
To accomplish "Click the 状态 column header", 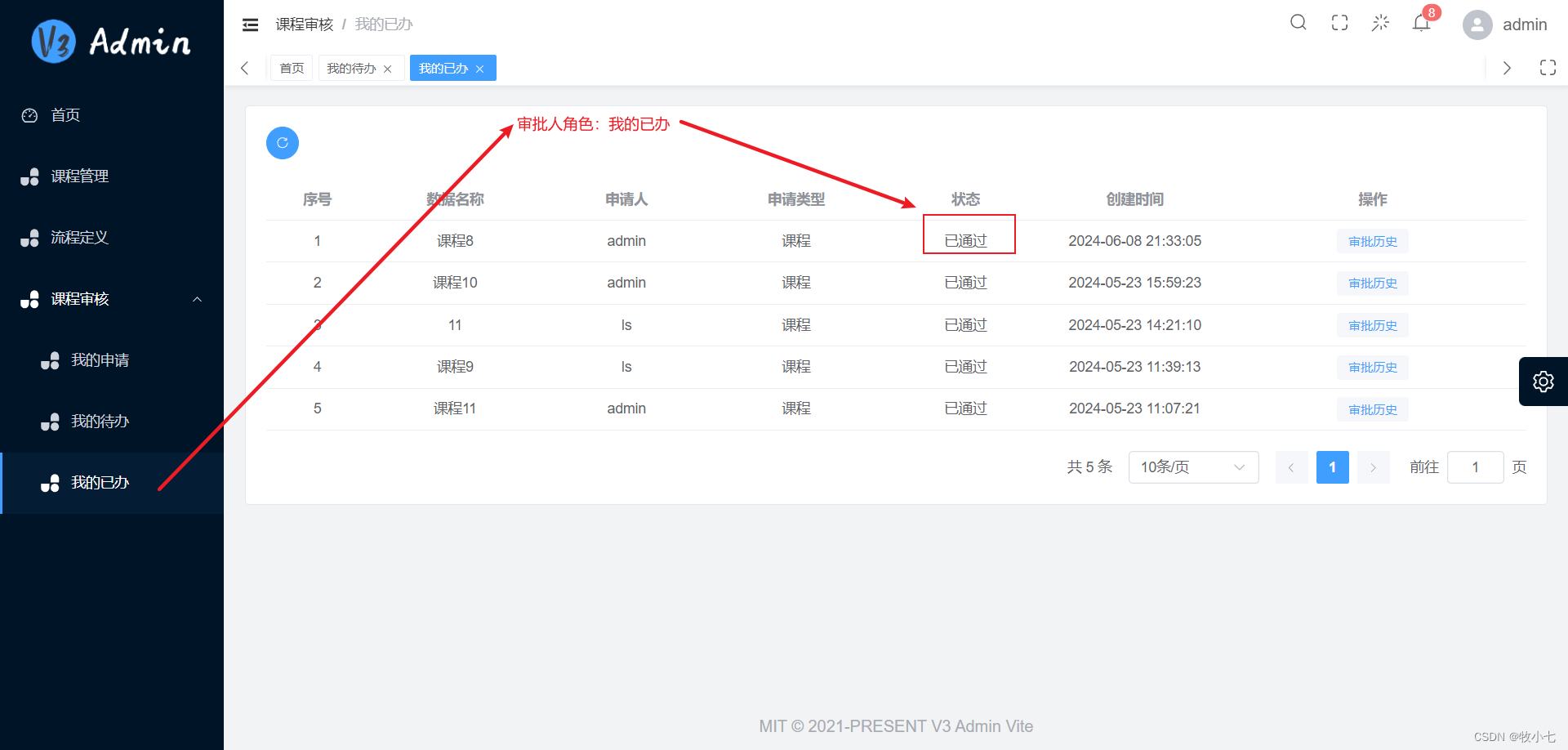I will point(965,199).
